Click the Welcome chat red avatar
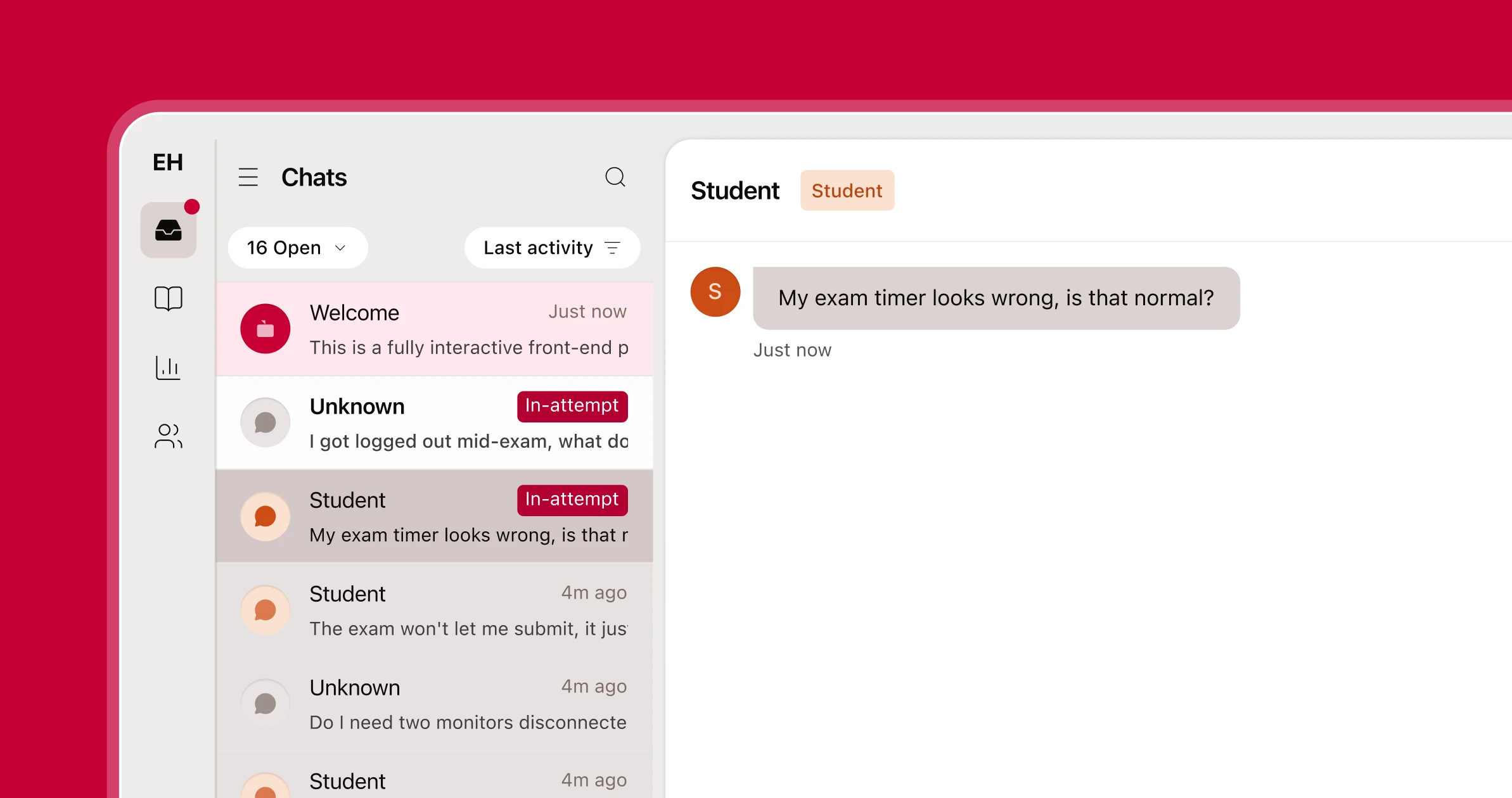This screenshot has width=1512, height=798. point(266,329)
